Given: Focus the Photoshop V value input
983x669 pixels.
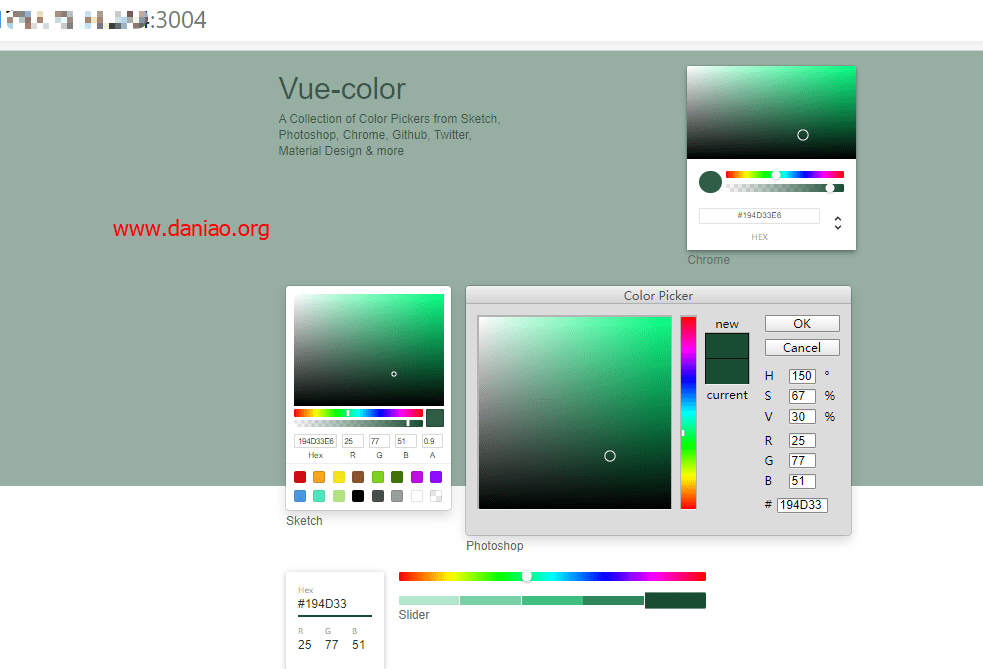Looking at the screenshot, I should [x=802, y=416].
